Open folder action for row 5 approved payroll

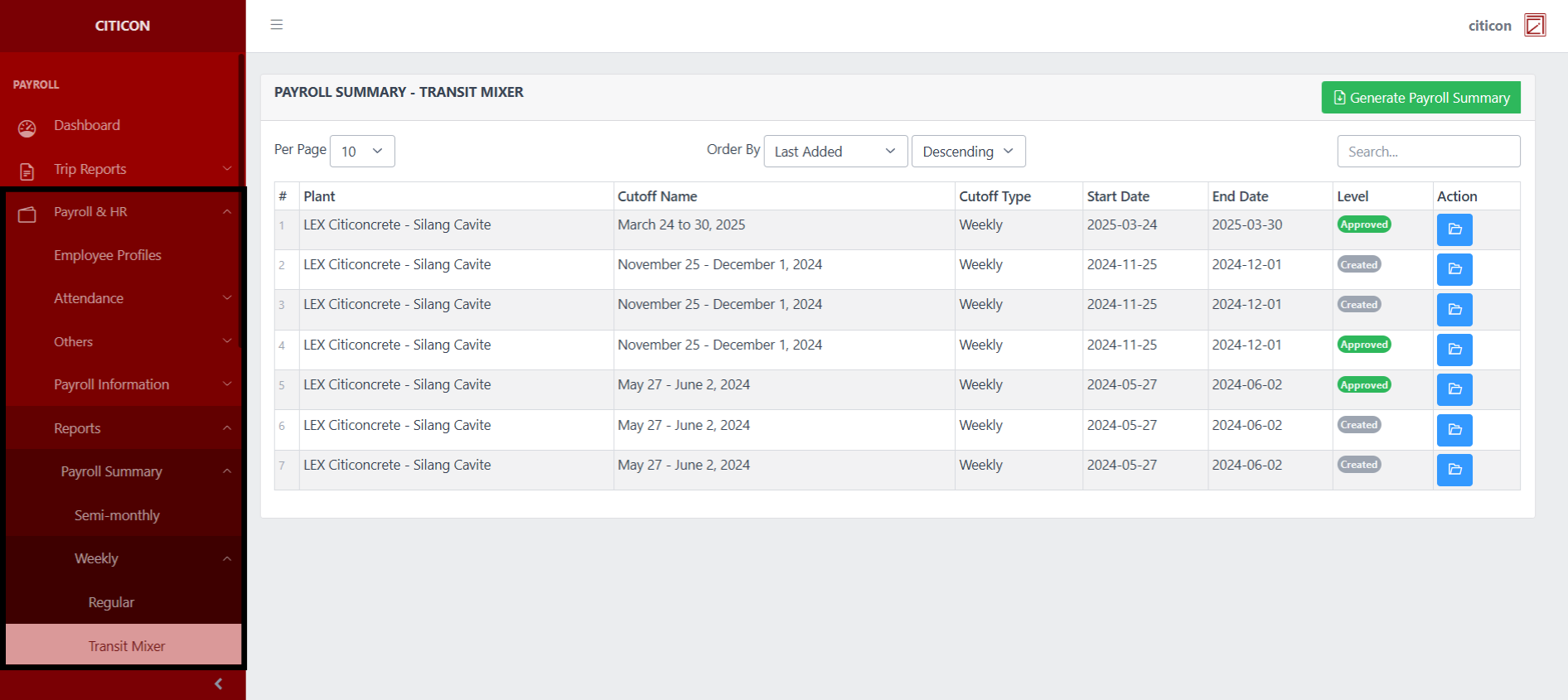point(1454,389)
